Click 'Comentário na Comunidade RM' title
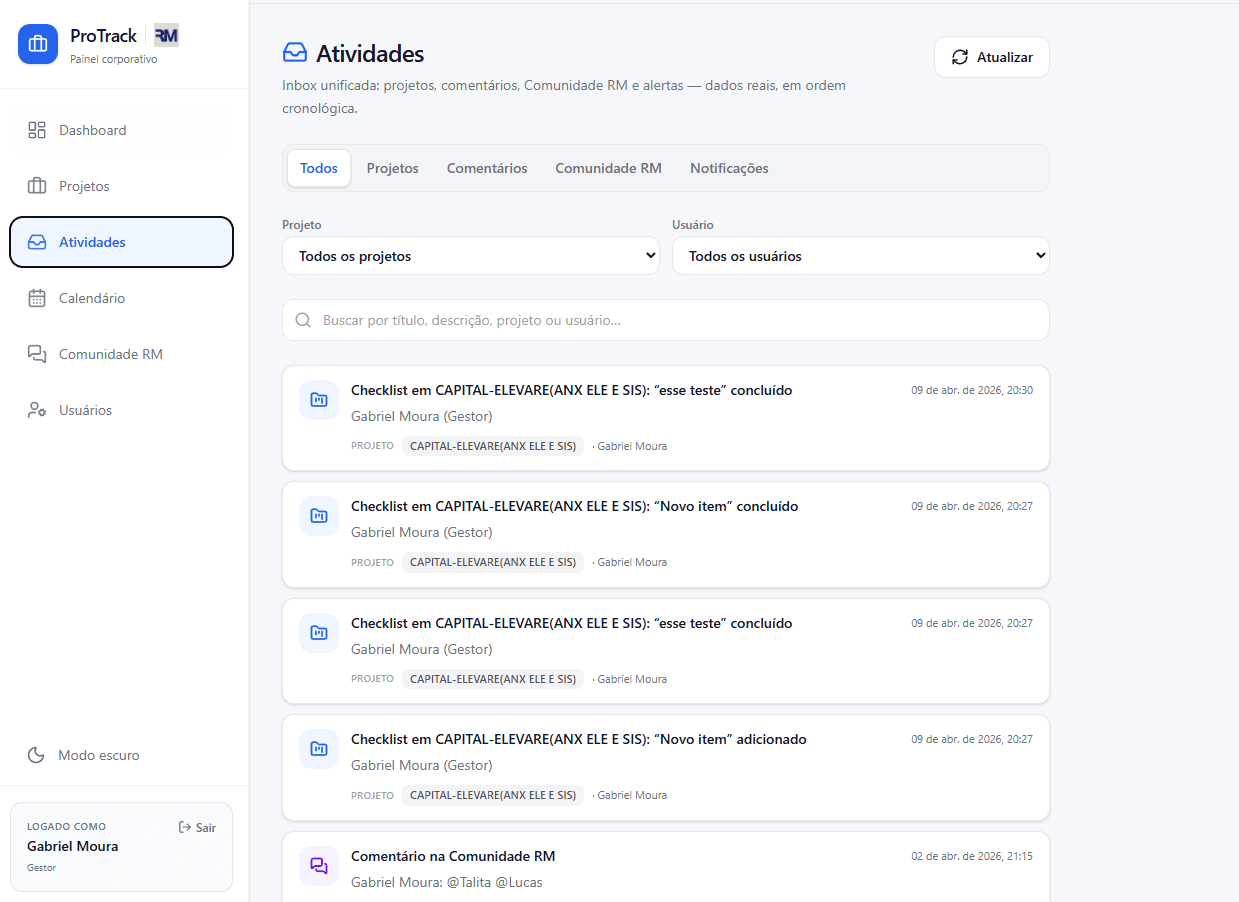 tap(453, 856)
